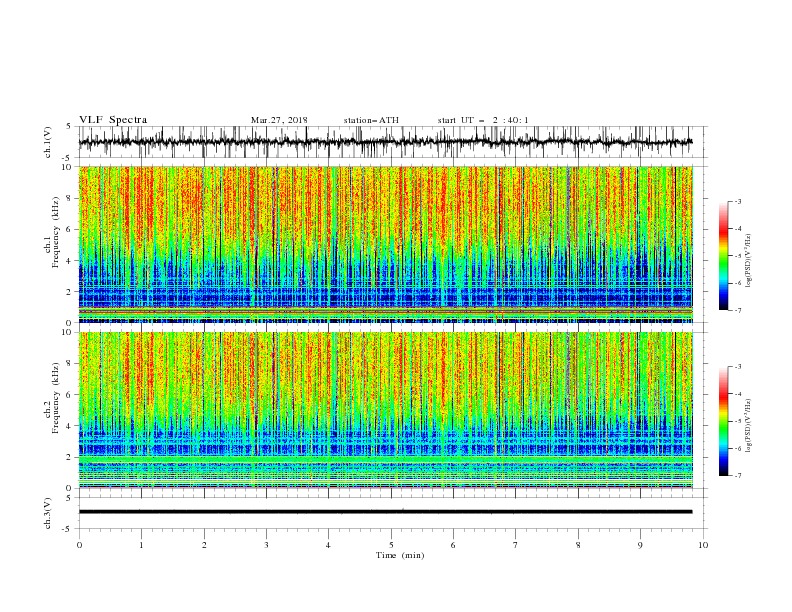Click the ch.2 color bar 'log(PSD)(V²/Hz)' label

coord(749,425)
